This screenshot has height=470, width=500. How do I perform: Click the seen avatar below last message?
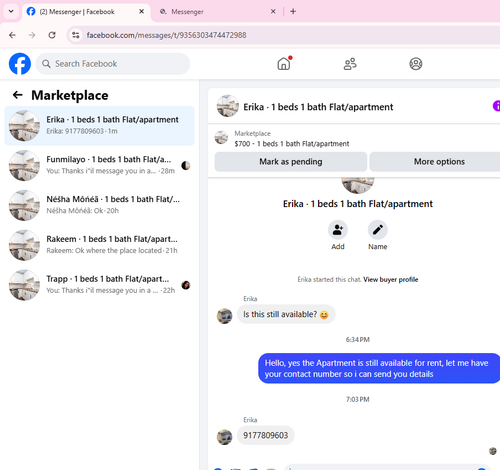click(x=493, y=451)
